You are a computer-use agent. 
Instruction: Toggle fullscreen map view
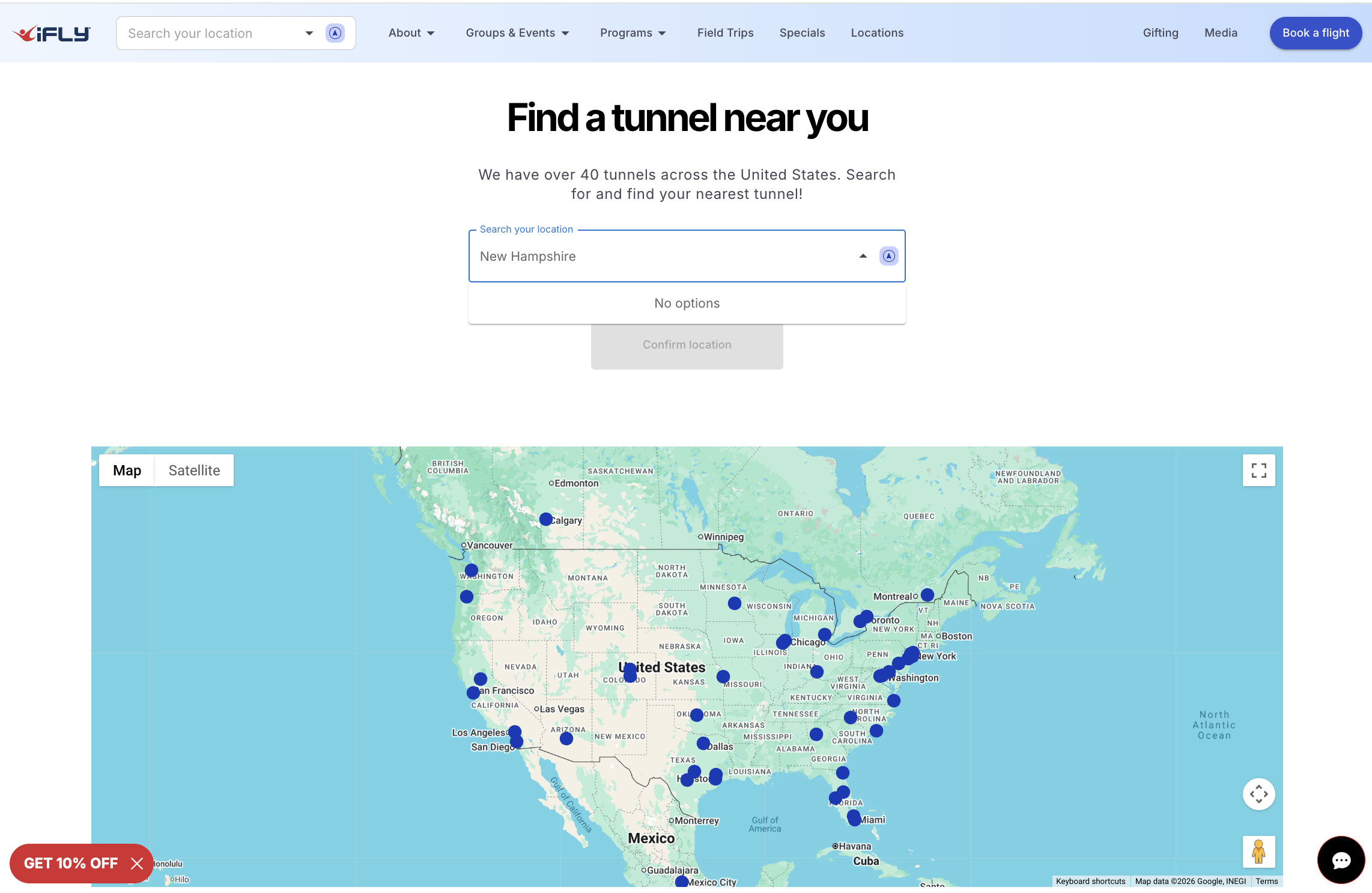pyautogui.click(x=1258, y=471)
